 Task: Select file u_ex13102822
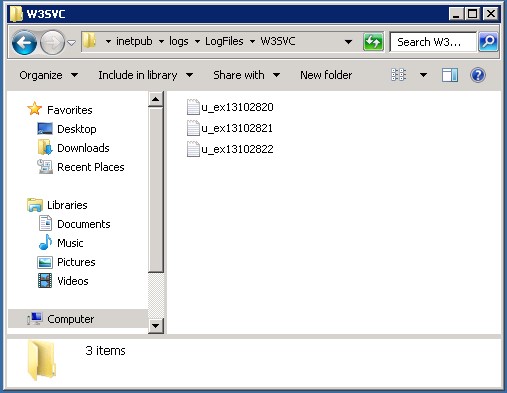[237, 149]
